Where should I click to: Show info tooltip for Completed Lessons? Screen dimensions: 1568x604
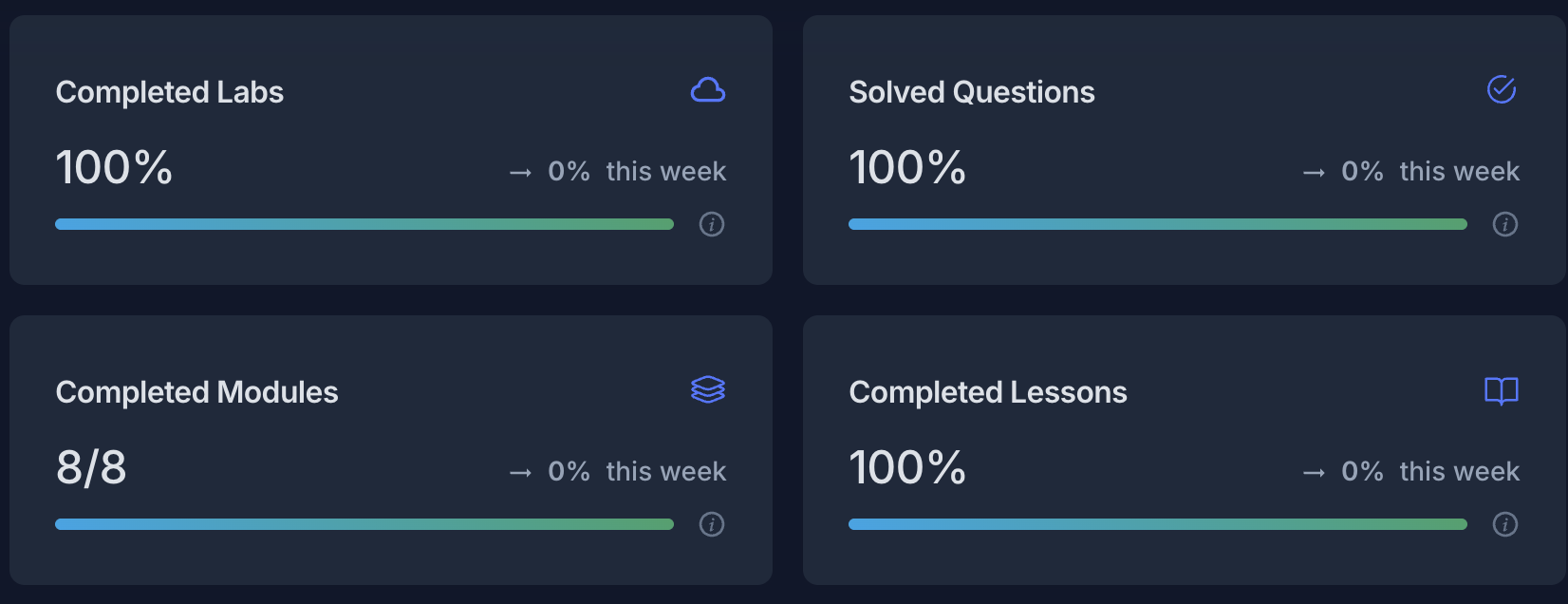point(1504,524)
